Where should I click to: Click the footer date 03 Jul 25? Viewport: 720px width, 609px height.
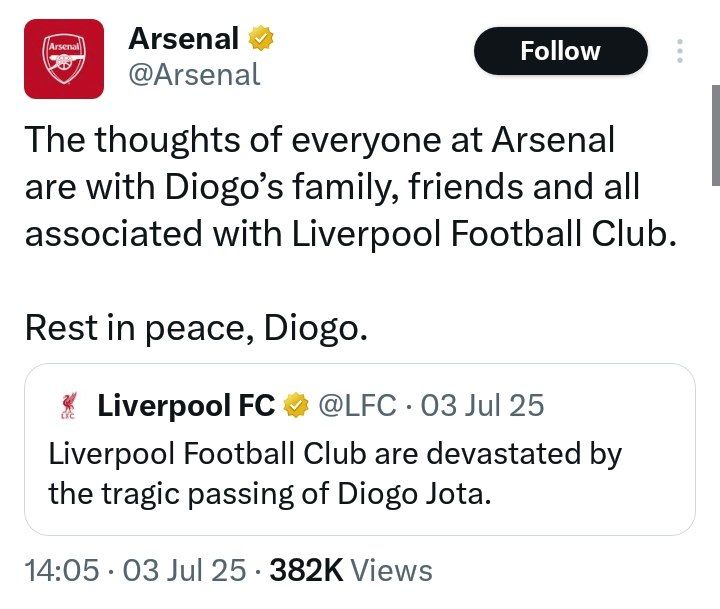(185, 571)
